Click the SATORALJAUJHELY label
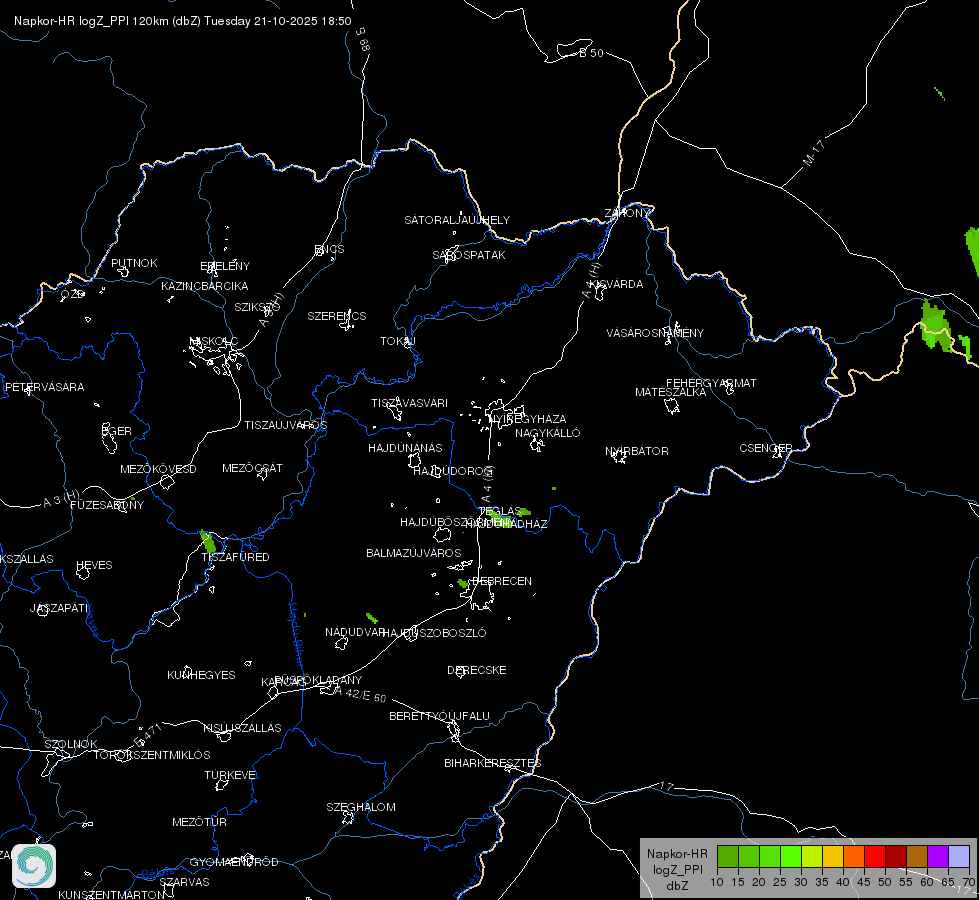Viewport: 979px width, 900px height. point(457,220)
